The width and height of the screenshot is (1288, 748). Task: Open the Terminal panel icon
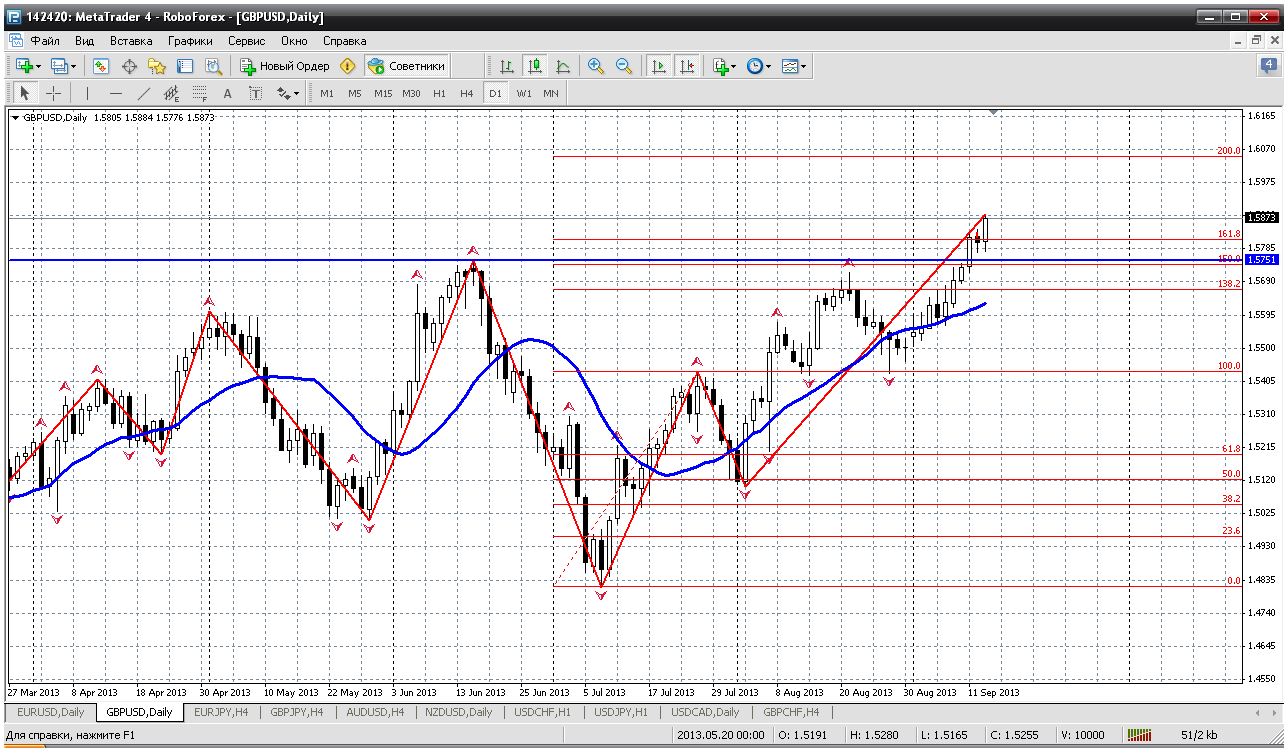(185, 66)
